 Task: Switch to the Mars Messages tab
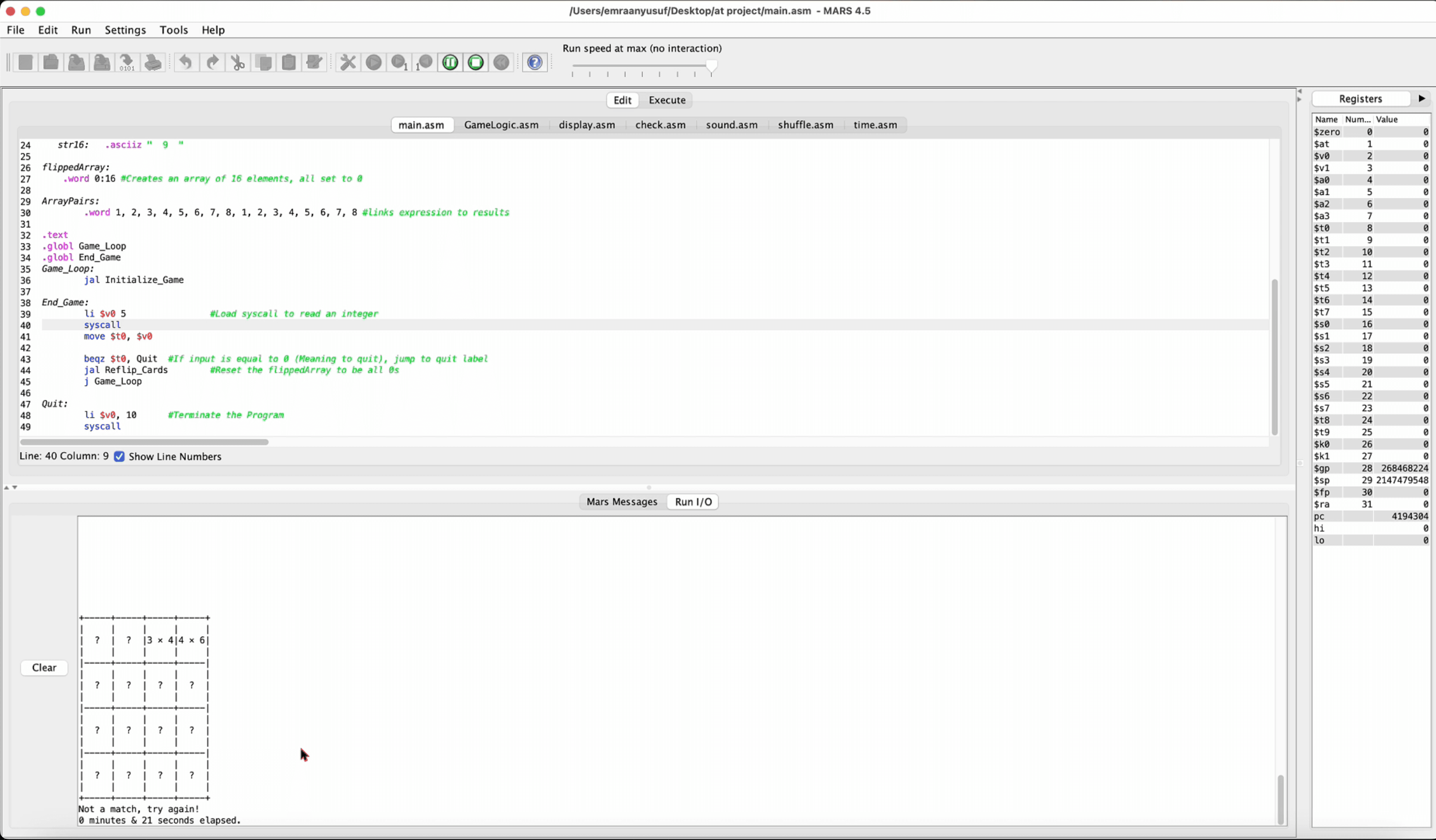pos(622,502)
